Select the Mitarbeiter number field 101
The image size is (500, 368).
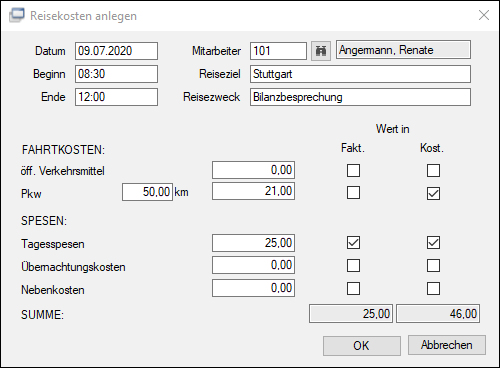[278, 51]
